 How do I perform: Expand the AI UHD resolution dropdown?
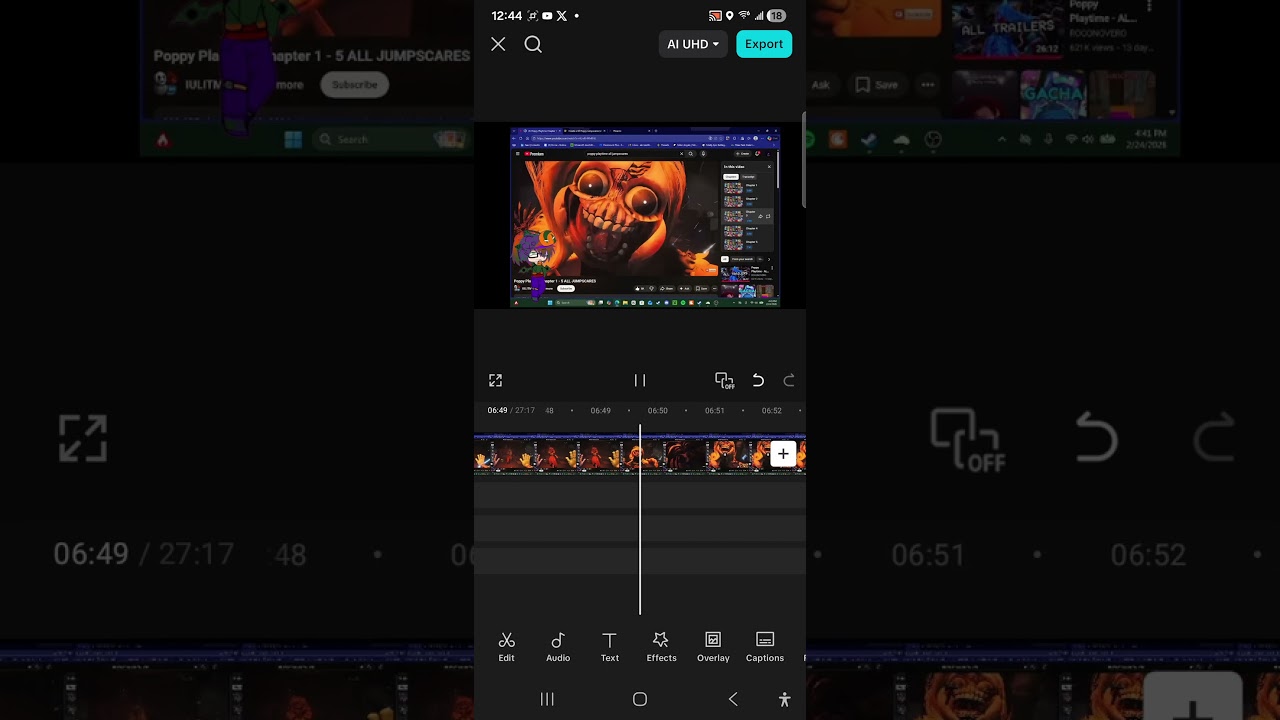(x=692, y=44)
